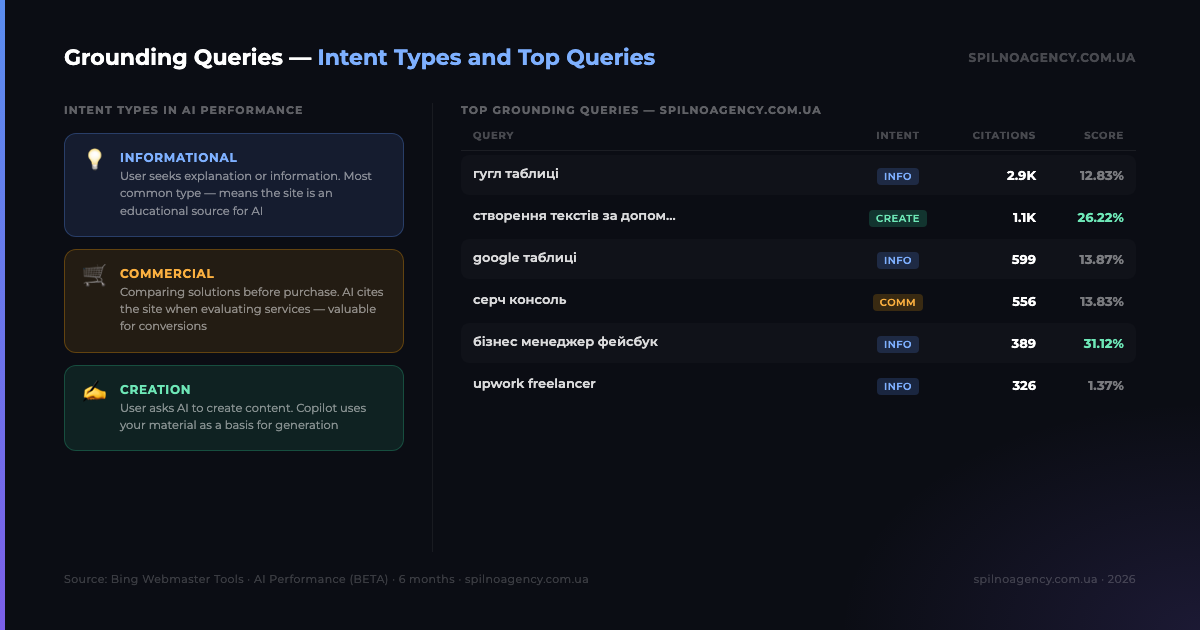1200x630 pixels.
Task: Click the writing hand icon in Creation card
Action: click(x=95, y=391)
